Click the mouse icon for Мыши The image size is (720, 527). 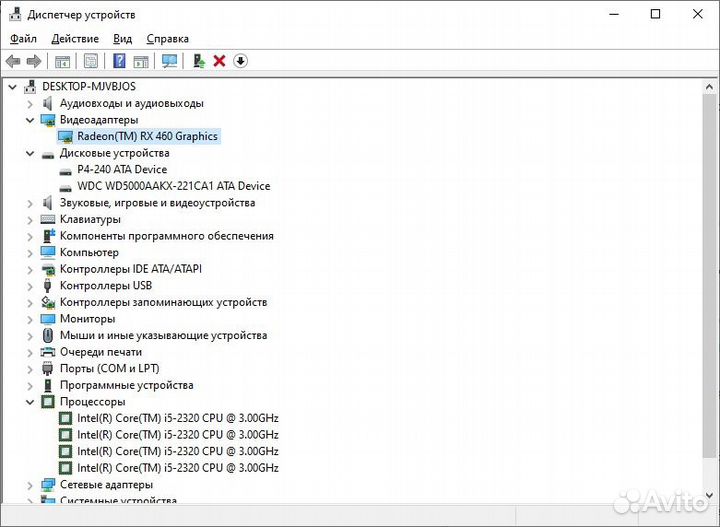point(48,336)
